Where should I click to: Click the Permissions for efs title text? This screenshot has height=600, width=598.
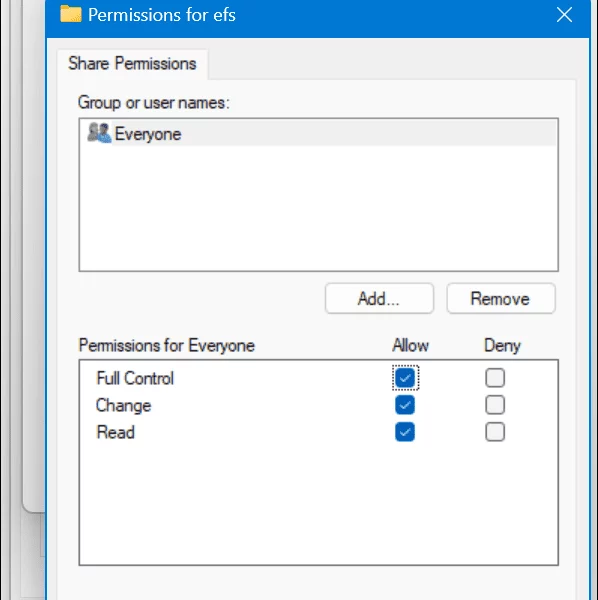162,15
